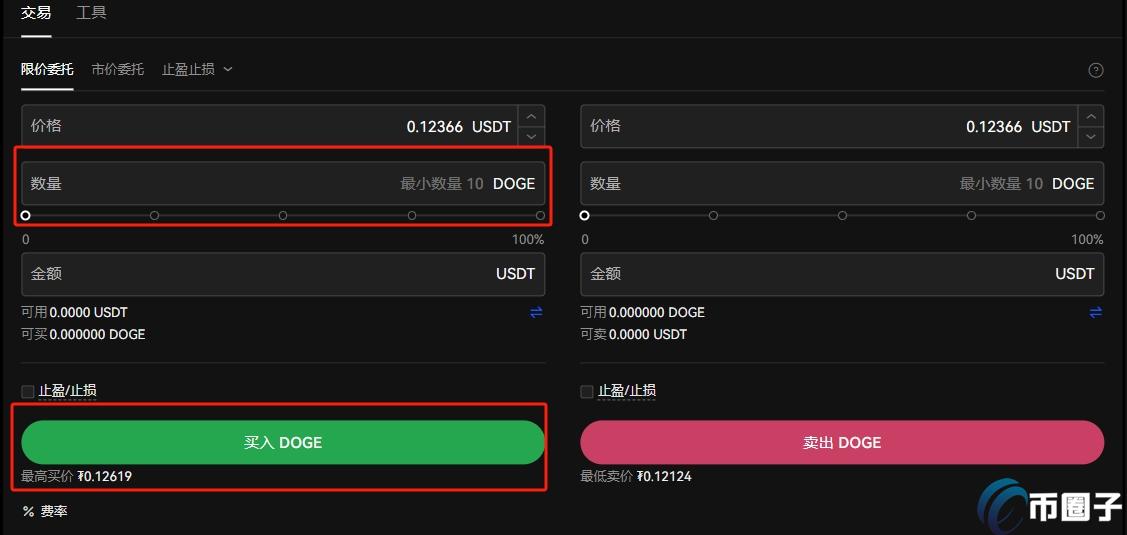This screenshot has height=535, width=1127.
Task: Decrease sell price with down arrow
Action: tap(1091, 137)
